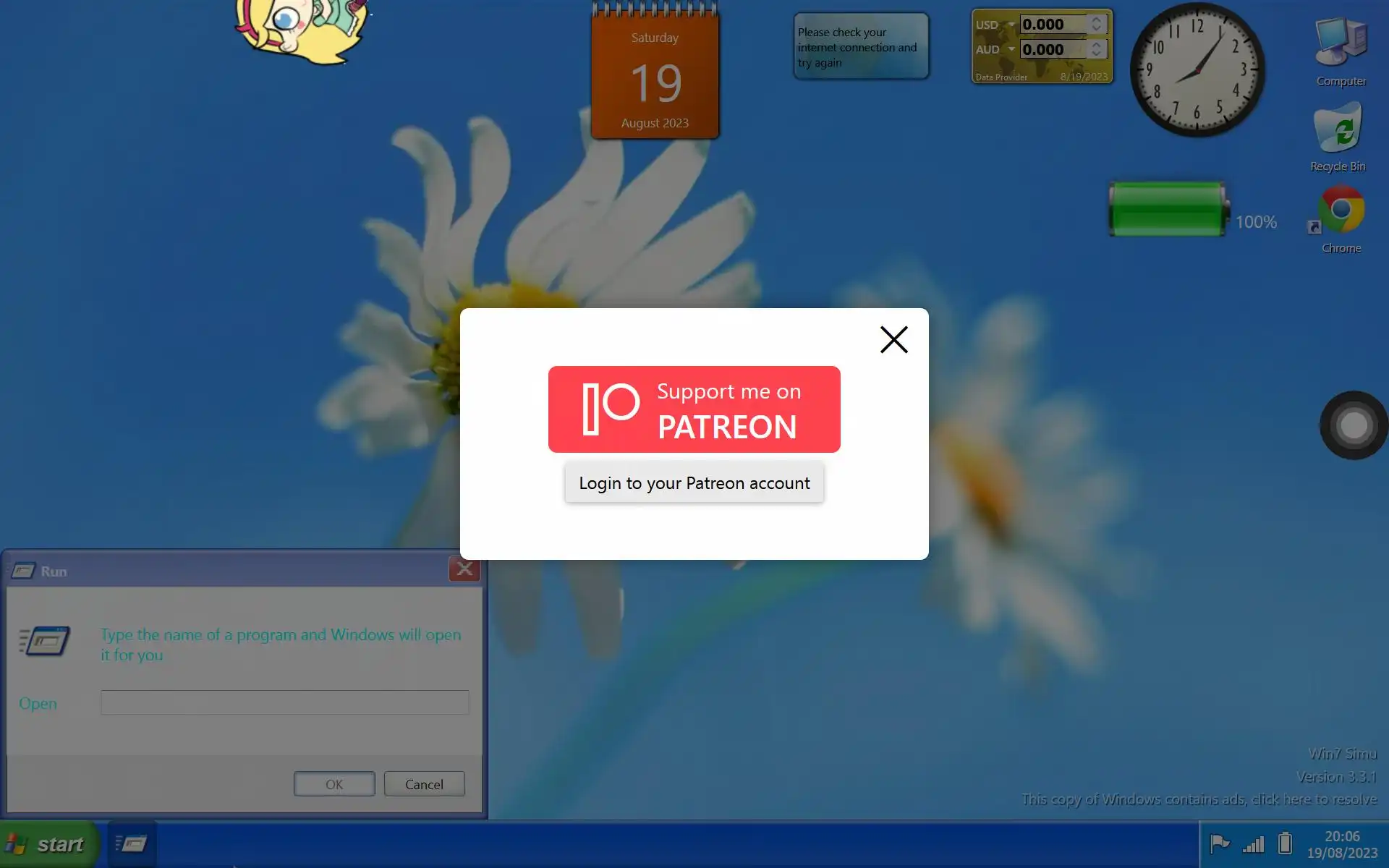Click Login to your Patreon account
This screenshot has height=868, width=1389.
694,482
